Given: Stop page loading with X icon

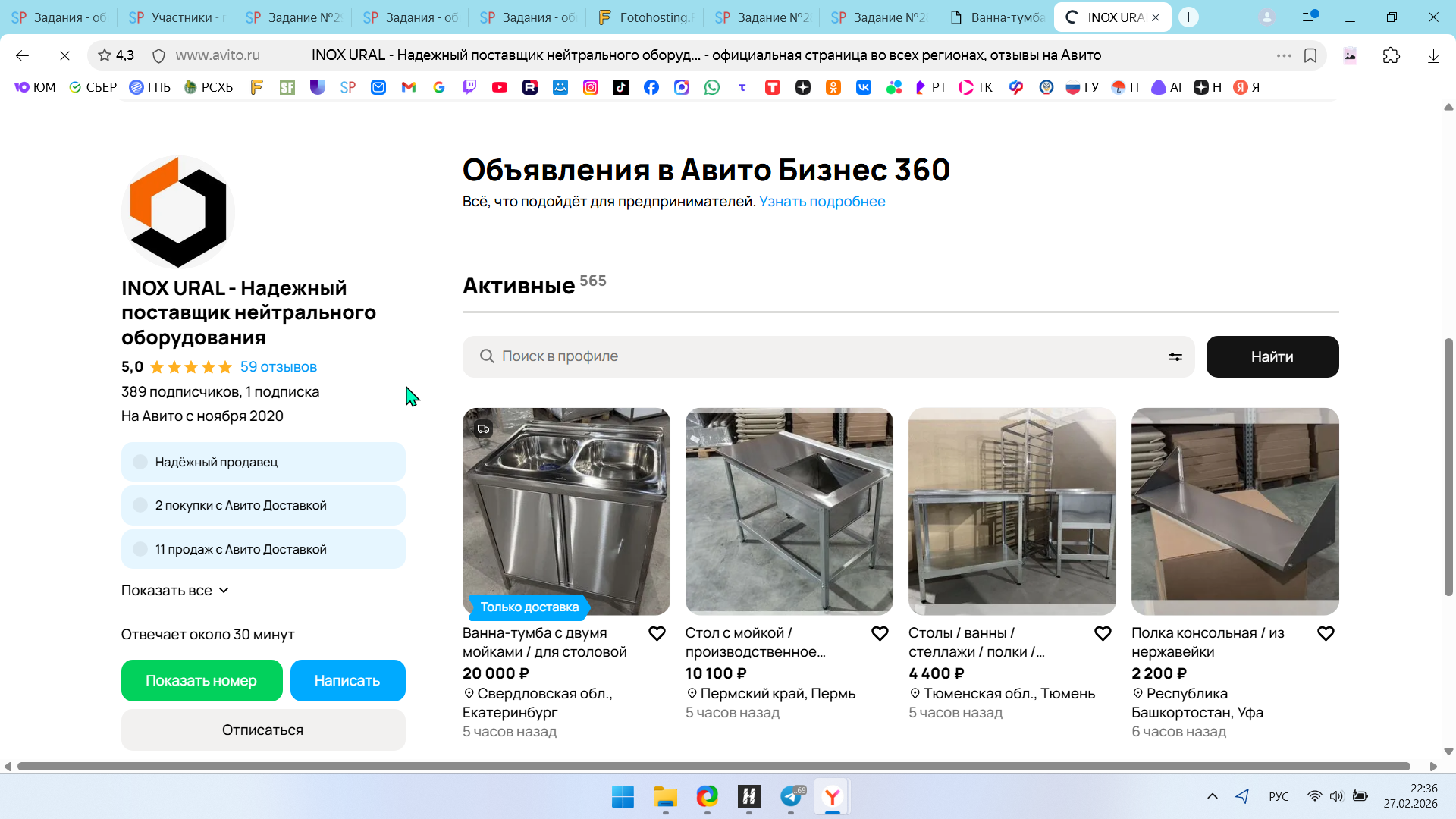Looking at the screenshot, I should pos(64,55).
